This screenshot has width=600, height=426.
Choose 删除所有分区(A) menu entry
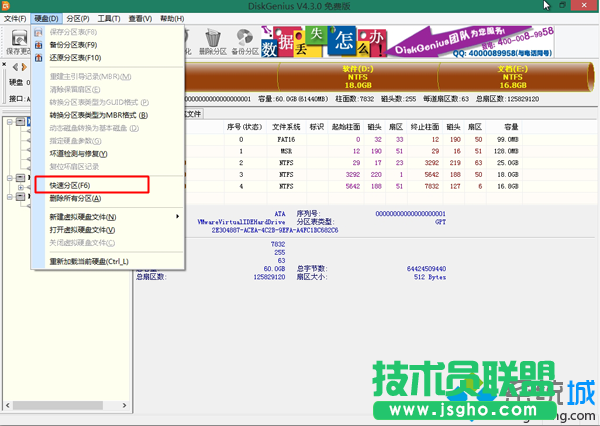pos(75,198)
